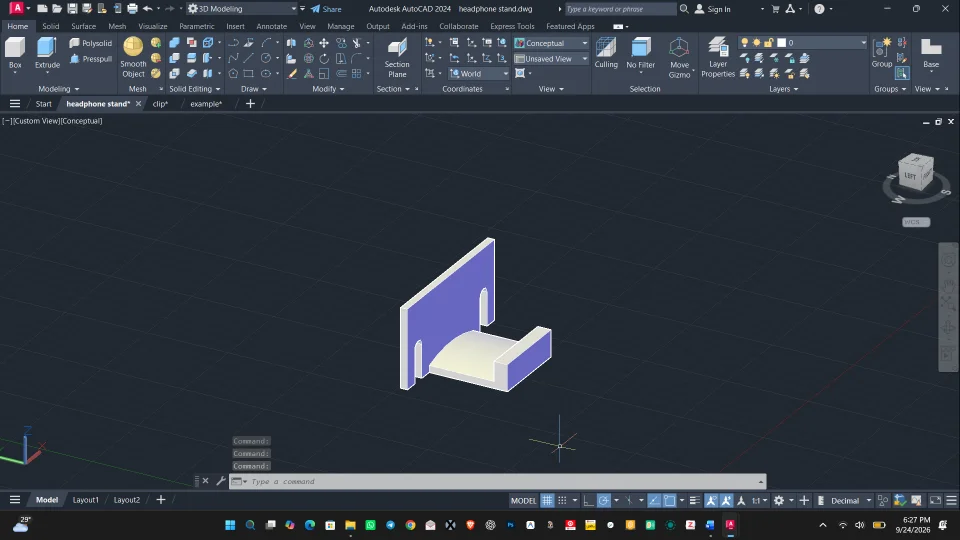Switch to the clip* drawing tab
Screen dimensions: 960x540
[x=160, y=103]
